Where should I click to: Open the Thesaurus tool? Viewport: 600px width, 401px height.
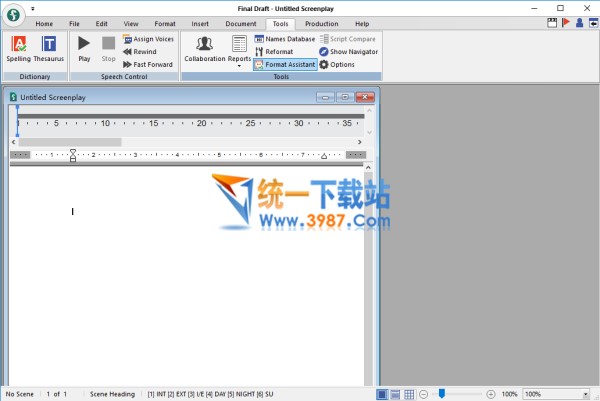[x=49, y=48]
